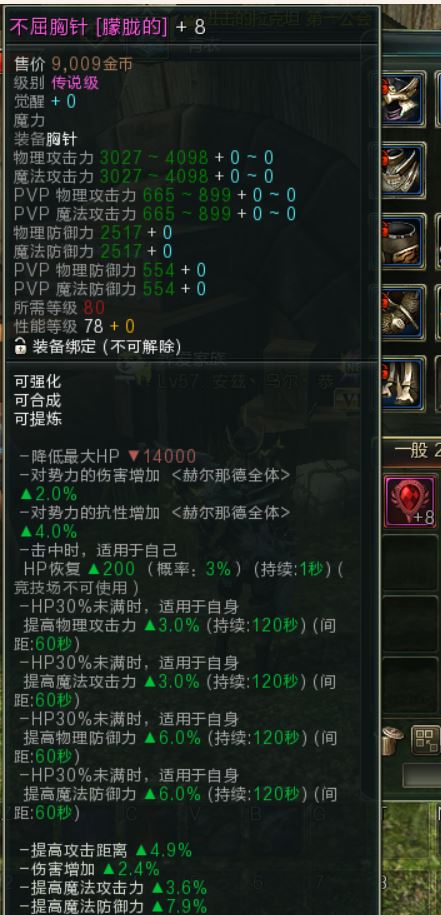
Task: Select the third empty slot below the brooch
Action: (410, 685)
